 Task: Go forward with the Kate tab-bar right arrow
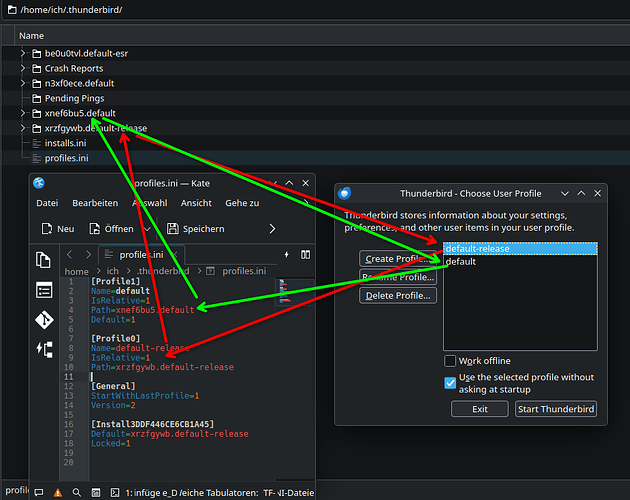coord(88,254)
